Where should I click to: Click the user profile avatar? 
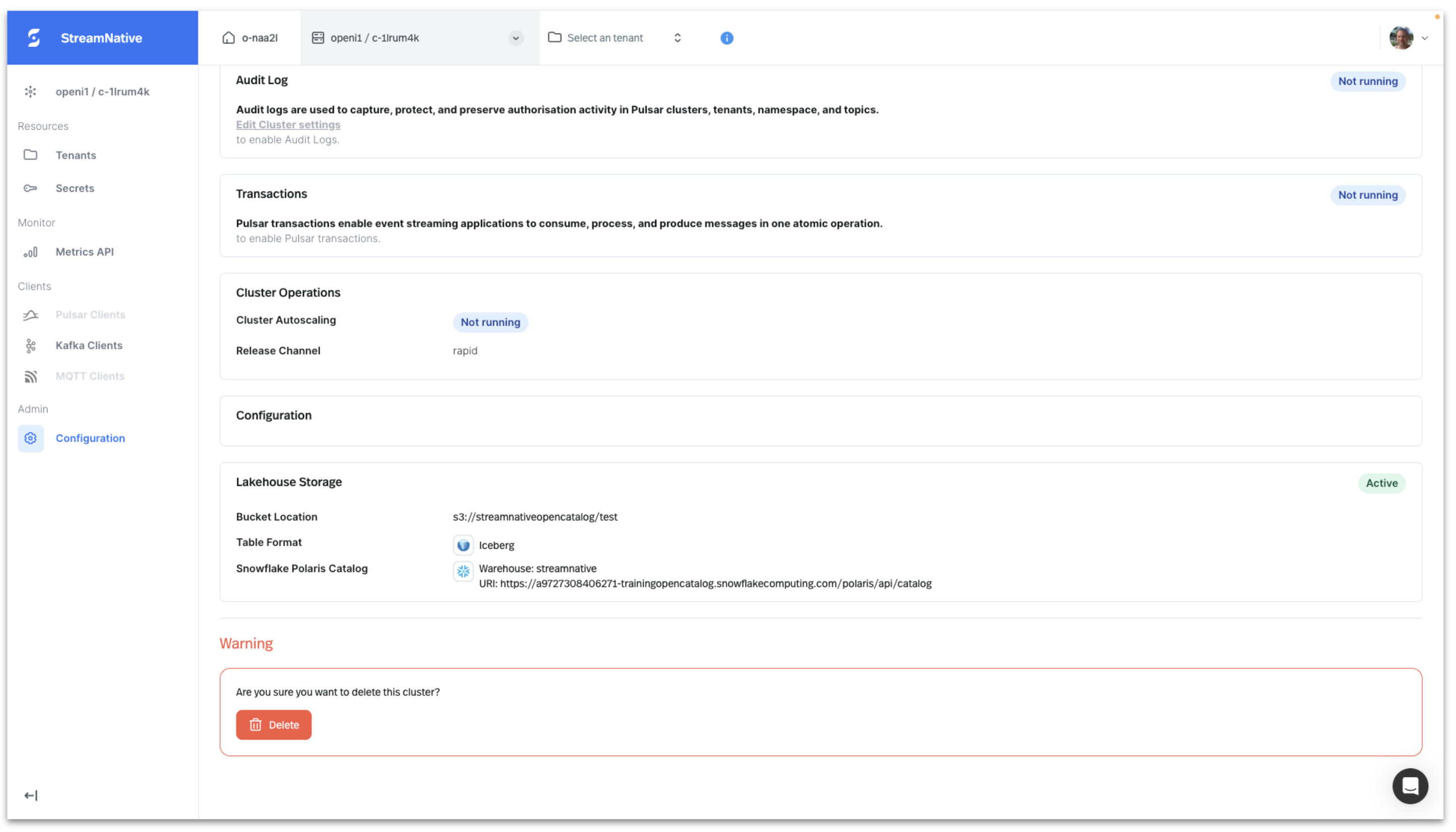pos(1401,38)
